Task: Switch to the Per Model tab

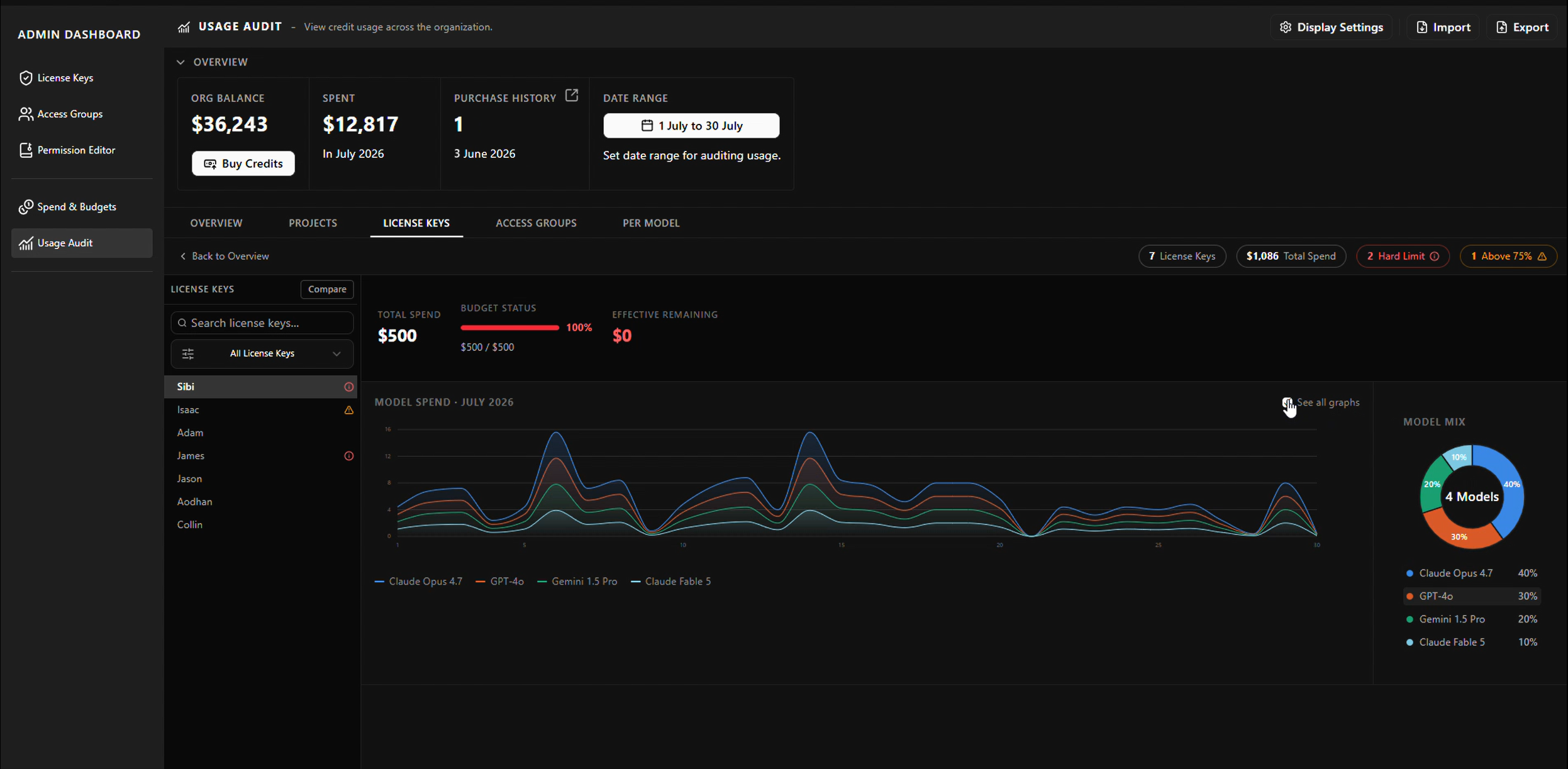Action: (x=651, y=223)
